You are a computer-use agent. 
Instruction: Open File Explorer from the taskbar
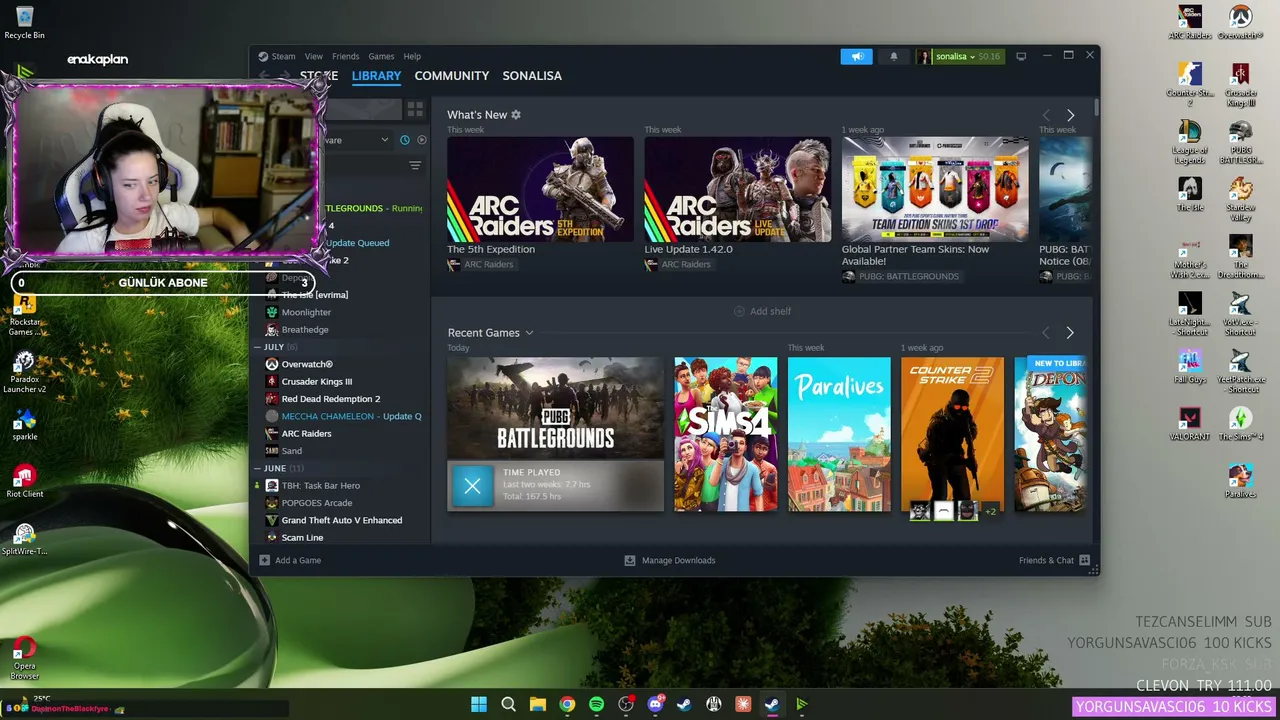(x=538, y=704)
